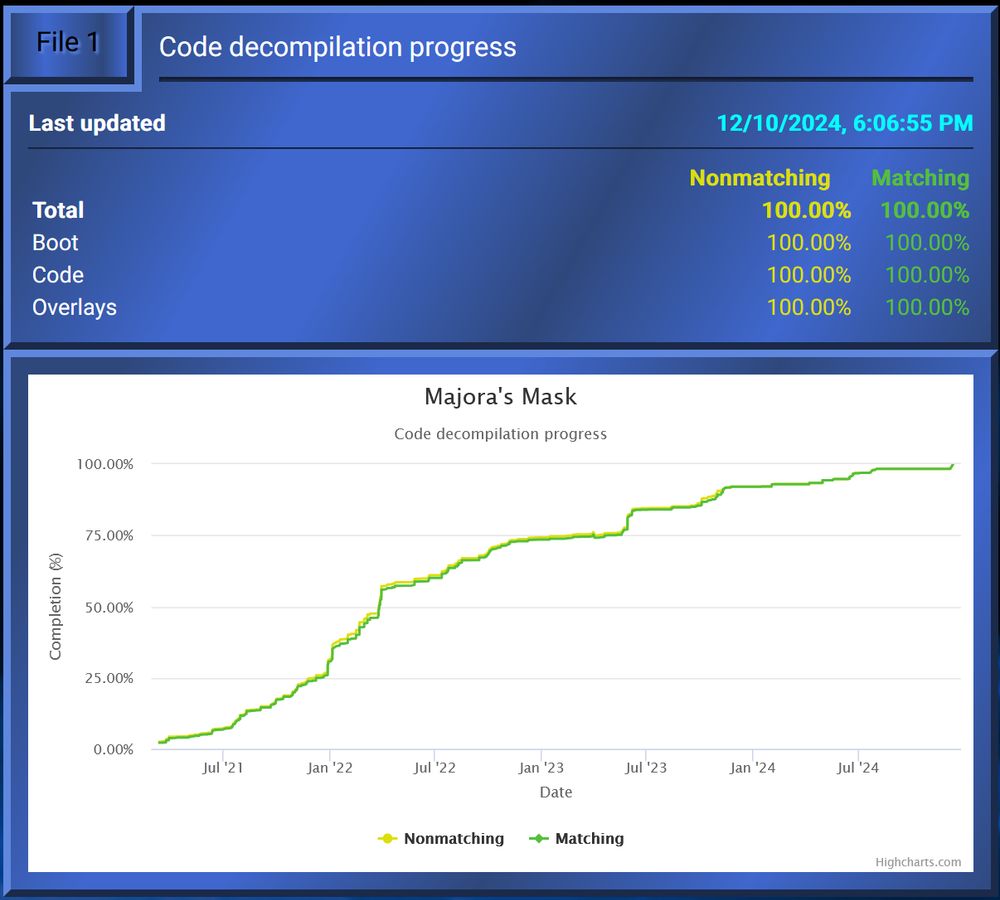This screenshot has height=900, width=1000.
Task: Click the chart subtitle Code decompilation progress
Action: tap(501, 434)
